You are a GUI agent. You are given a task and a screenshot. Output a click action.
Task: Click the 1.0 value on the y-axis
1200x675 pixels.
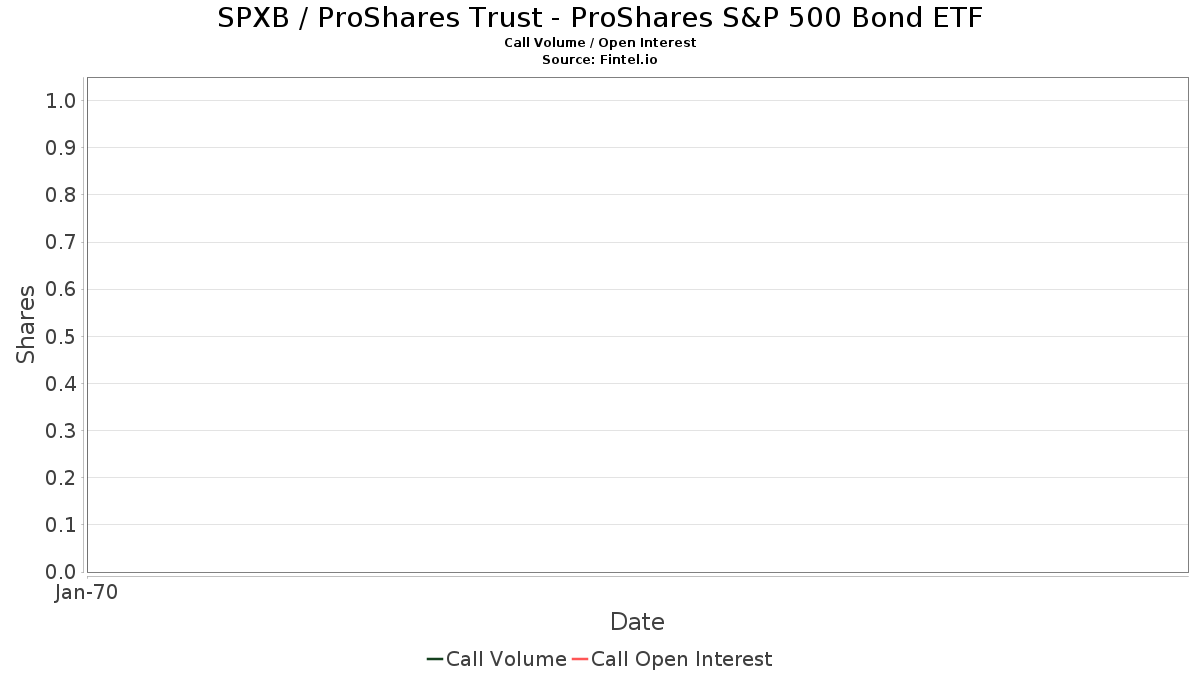(x=61, y=100)
